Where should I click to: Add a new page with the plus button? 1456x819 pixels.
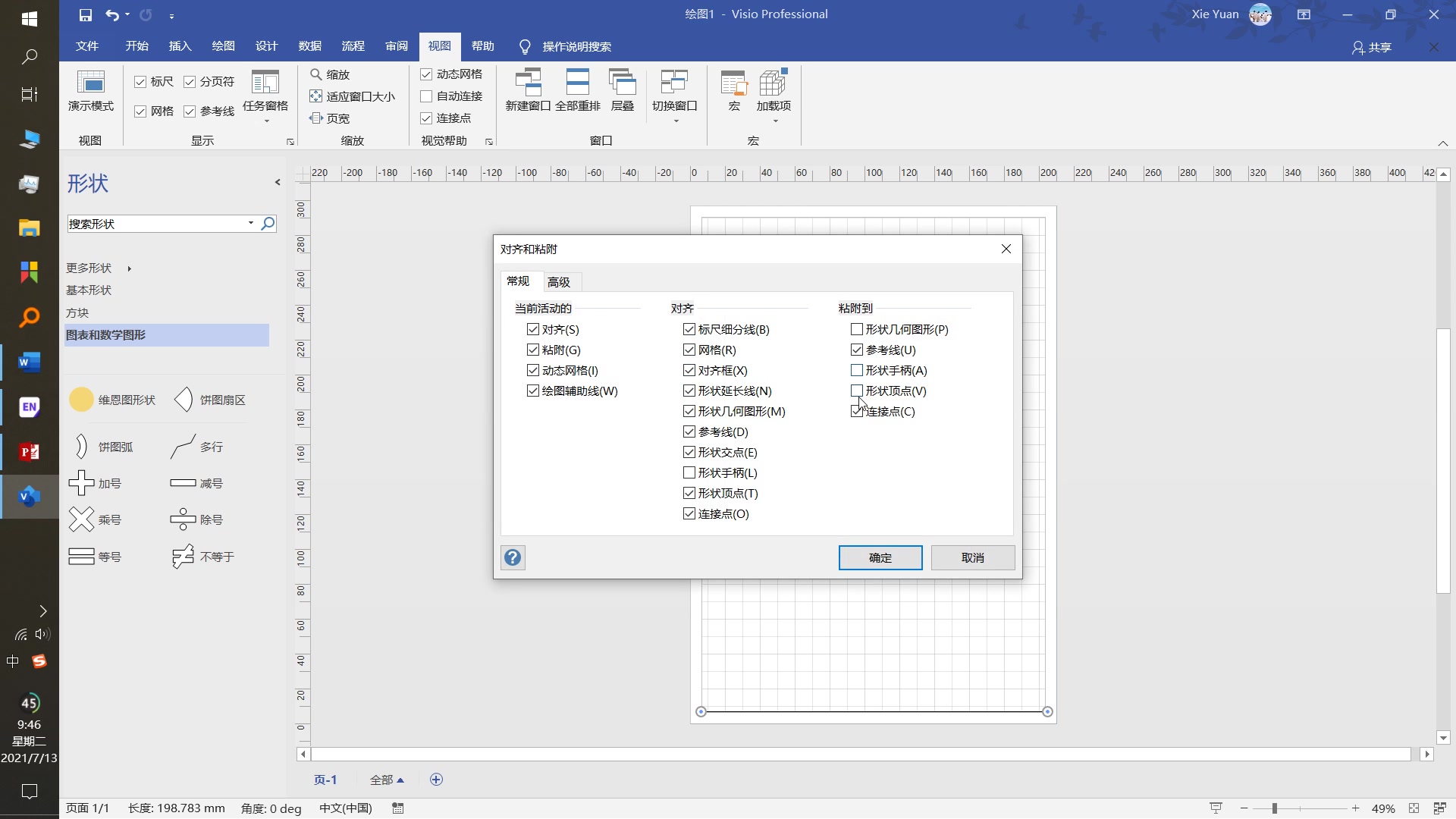(436, 780)
